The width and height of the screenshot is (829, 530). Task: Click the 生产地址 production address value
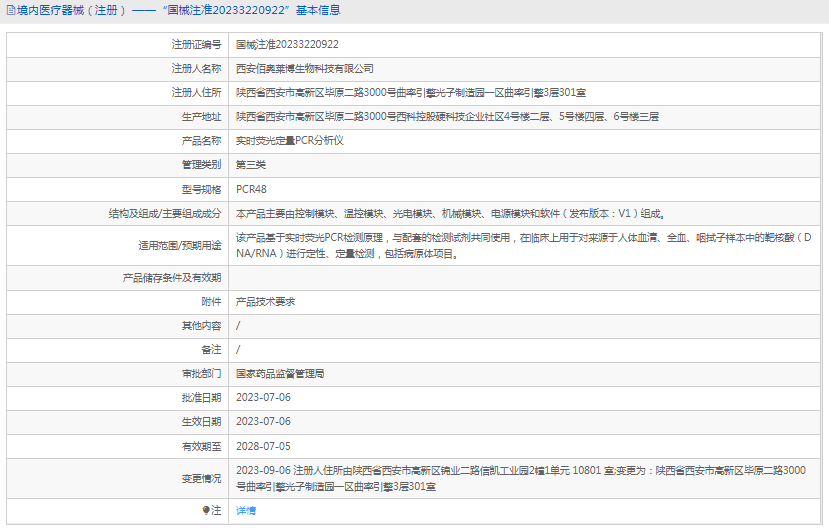pyautogui.click(x=447, y=117)
